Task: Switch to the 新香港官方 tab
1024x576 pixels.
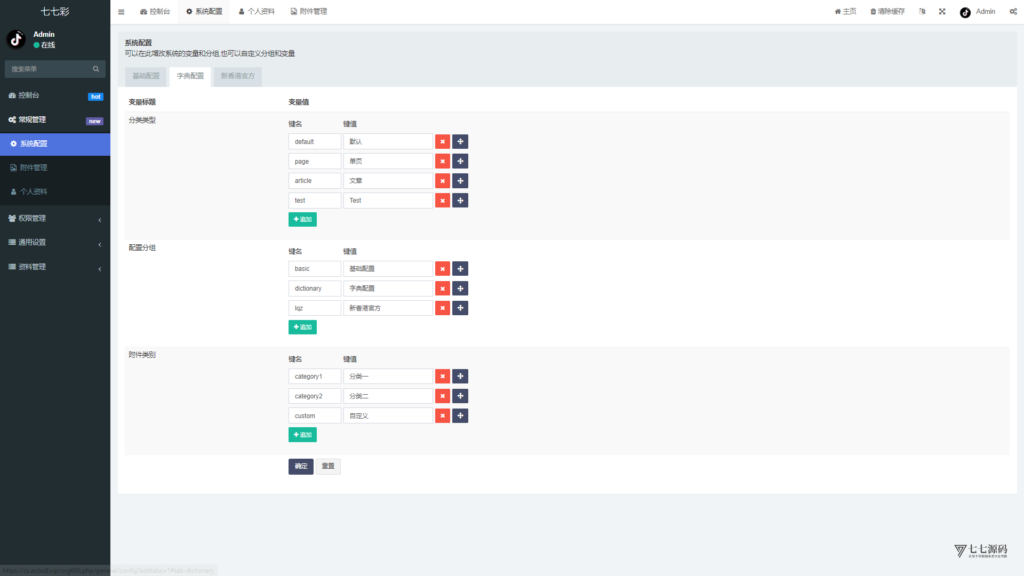Action: coord(238,76)
